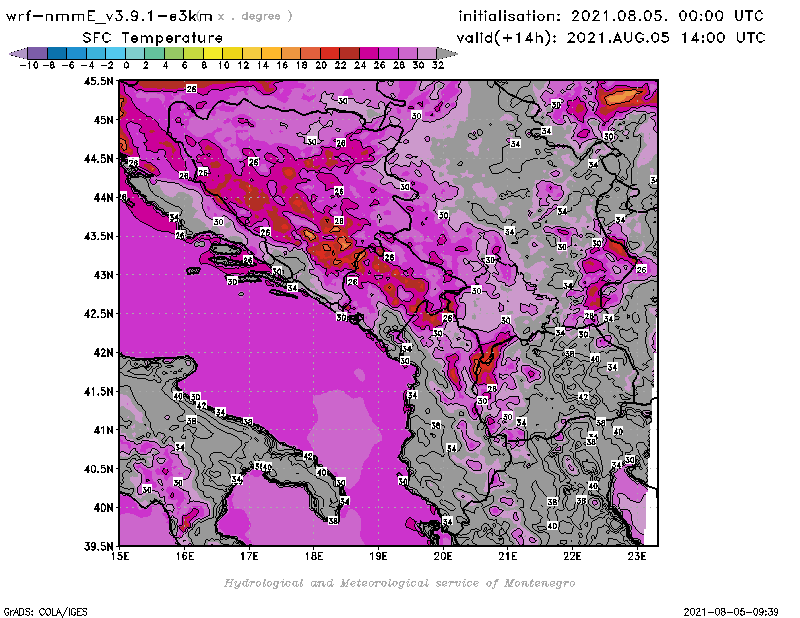Click the '21E' longitude label

point(508,556)
